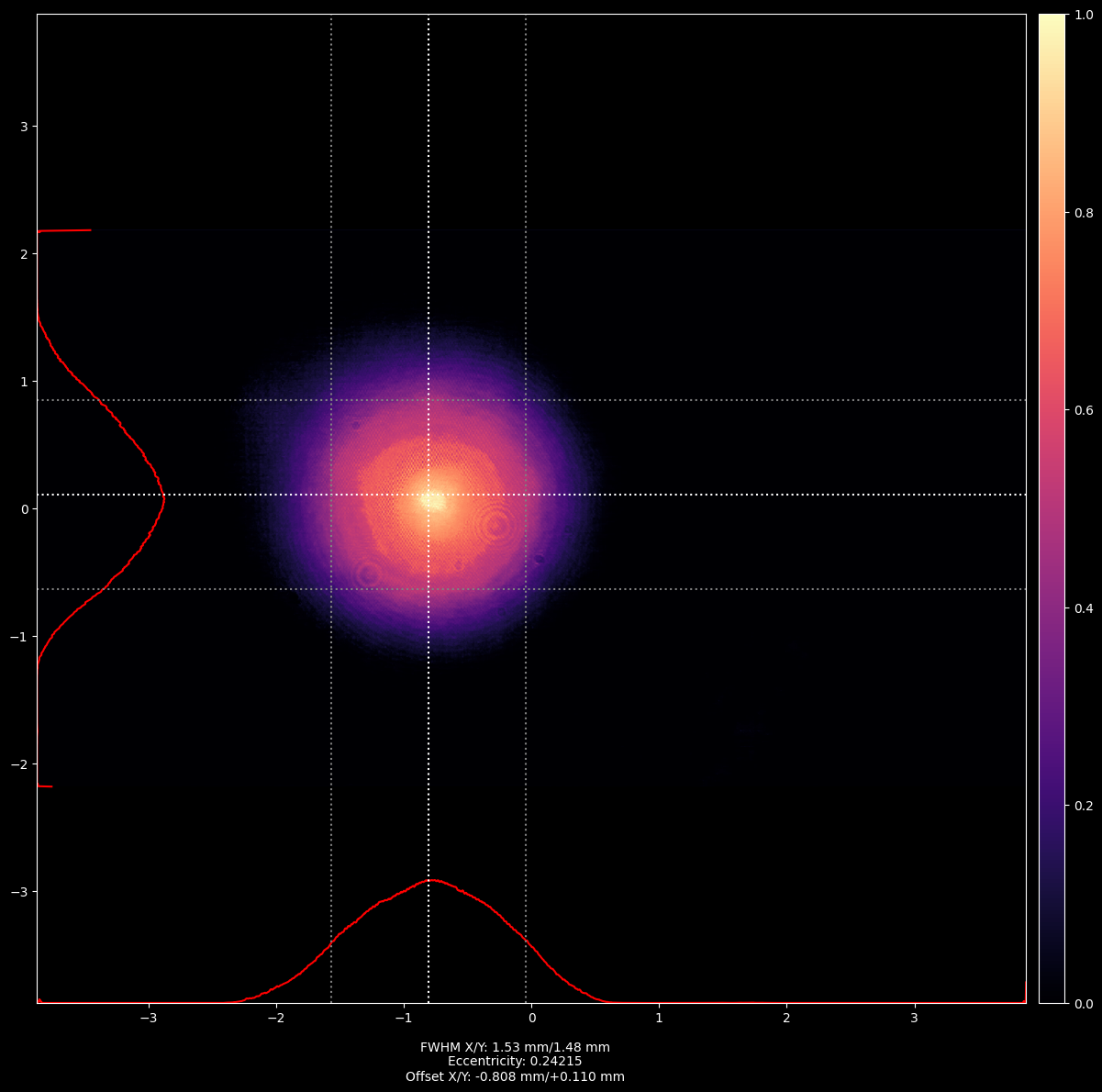The width and height of the screenshot is (1102, 1092).
Task: Click the Eccentricity value text
Action: click(515, 1062)
